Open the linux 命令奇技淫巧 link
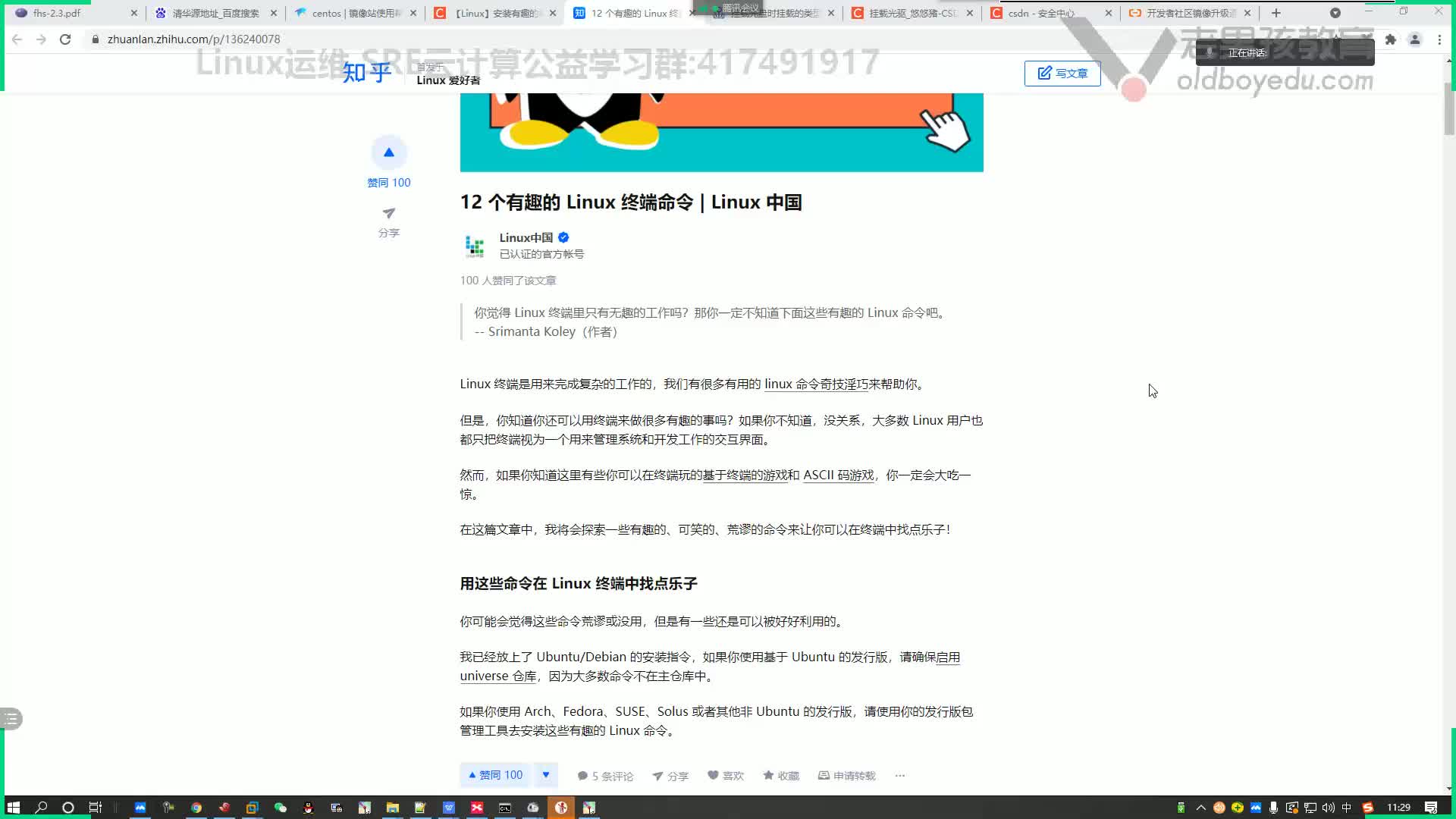The height and width of the screenshot is (819, 1456). [x=816, y=384]
